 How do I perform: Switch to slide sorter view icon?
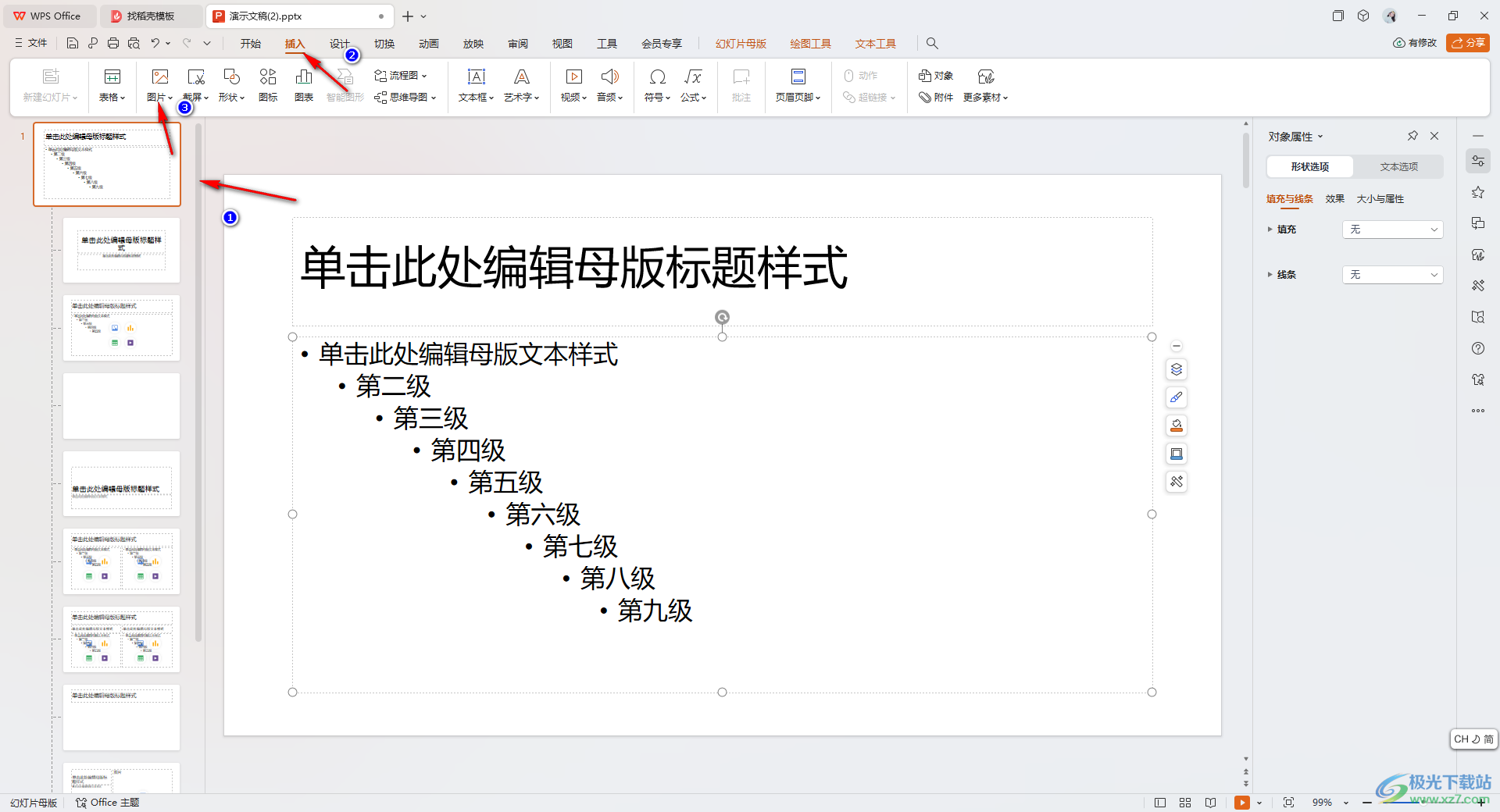1185,803
